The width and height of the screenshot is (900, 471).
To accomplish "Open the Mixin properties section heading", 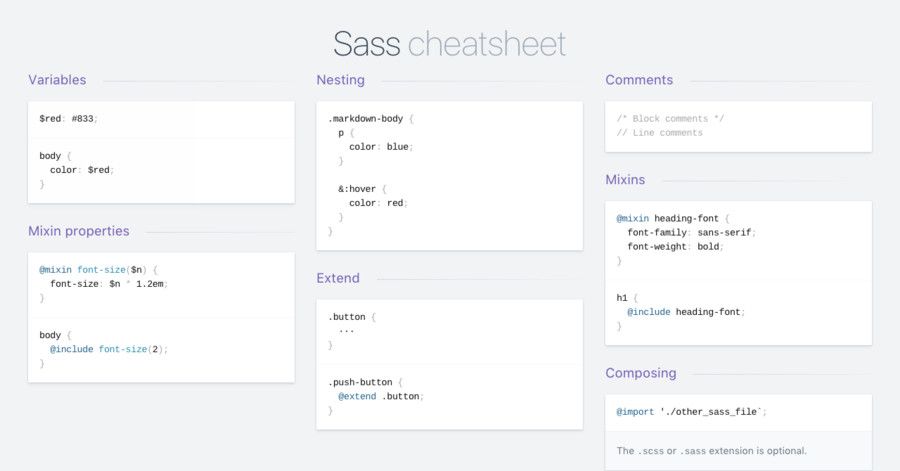I will (x=79, y=231).
